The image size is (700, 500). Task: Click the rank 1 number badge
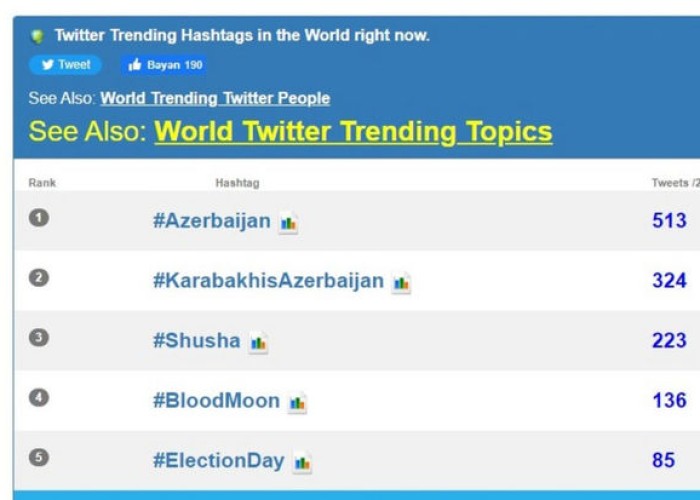(39, 217)
